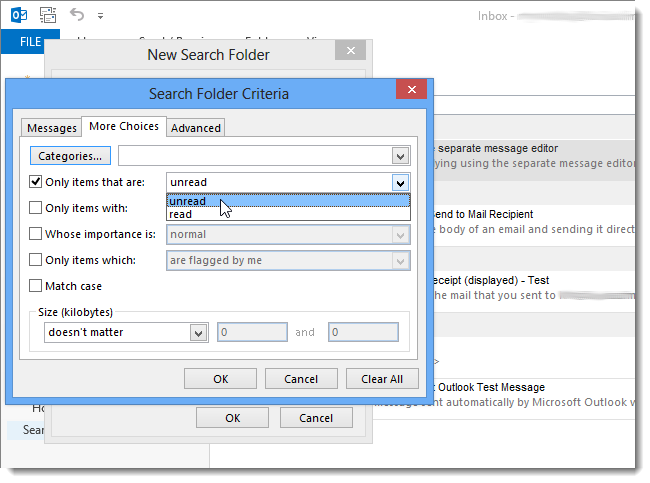Switch to the Messages tab
The width and height of the screenshot is (650, 483).
[52, 128]
